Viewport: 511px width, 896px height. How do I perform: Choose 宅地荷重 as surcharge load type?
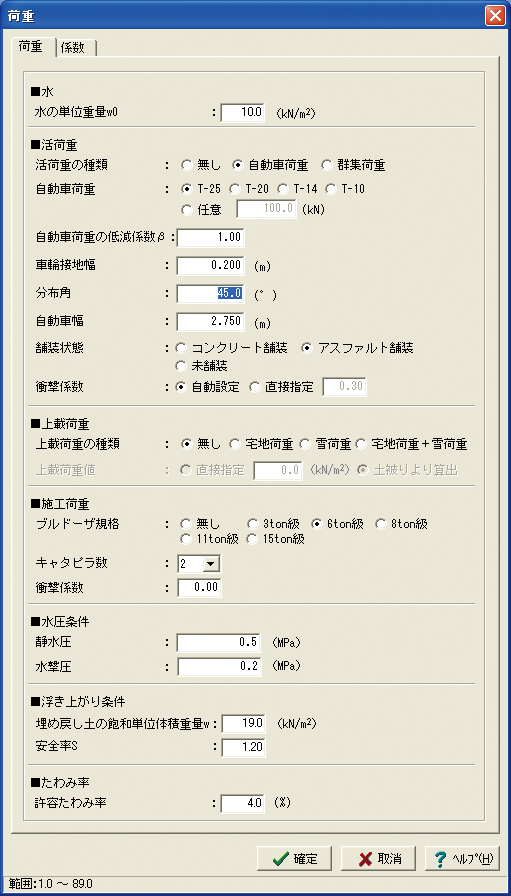click(x=261, y=444)
